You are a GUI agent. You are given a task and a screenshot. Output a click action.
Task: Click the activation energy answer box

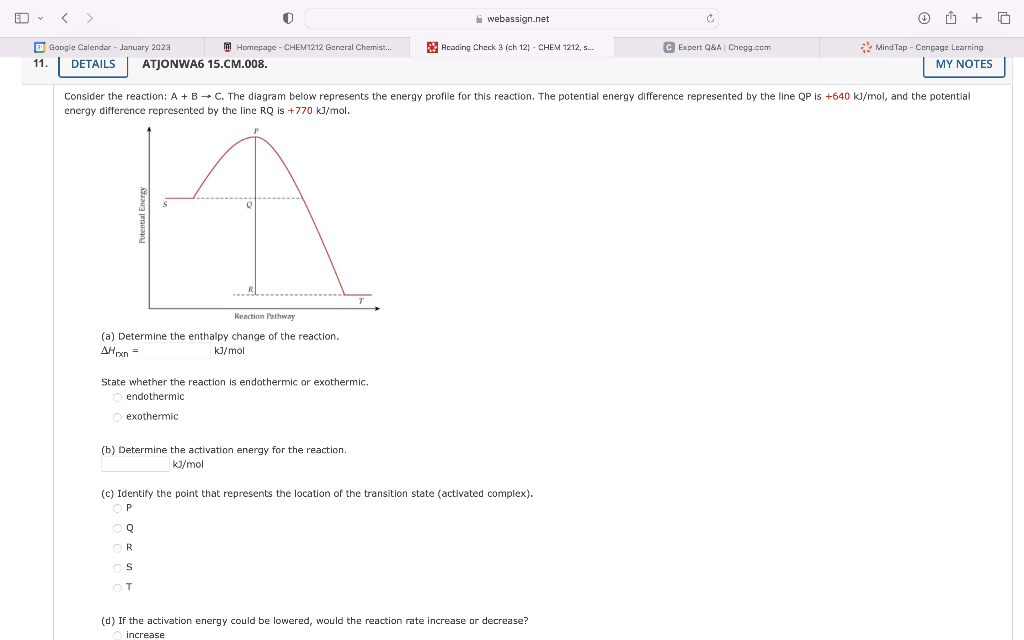(134, 463)
